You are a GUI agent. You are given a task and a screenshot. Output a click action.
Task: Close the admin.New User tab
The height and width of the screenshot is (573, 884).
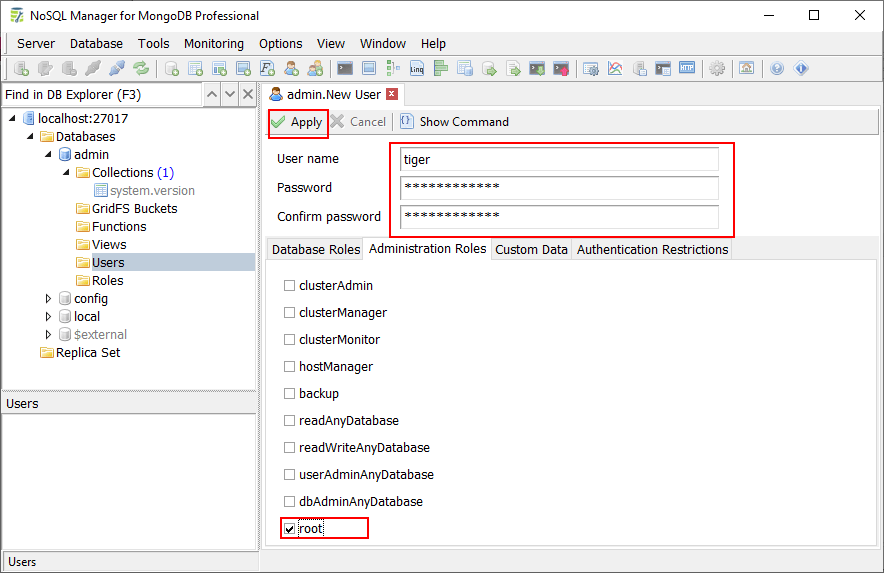[391, 94]
